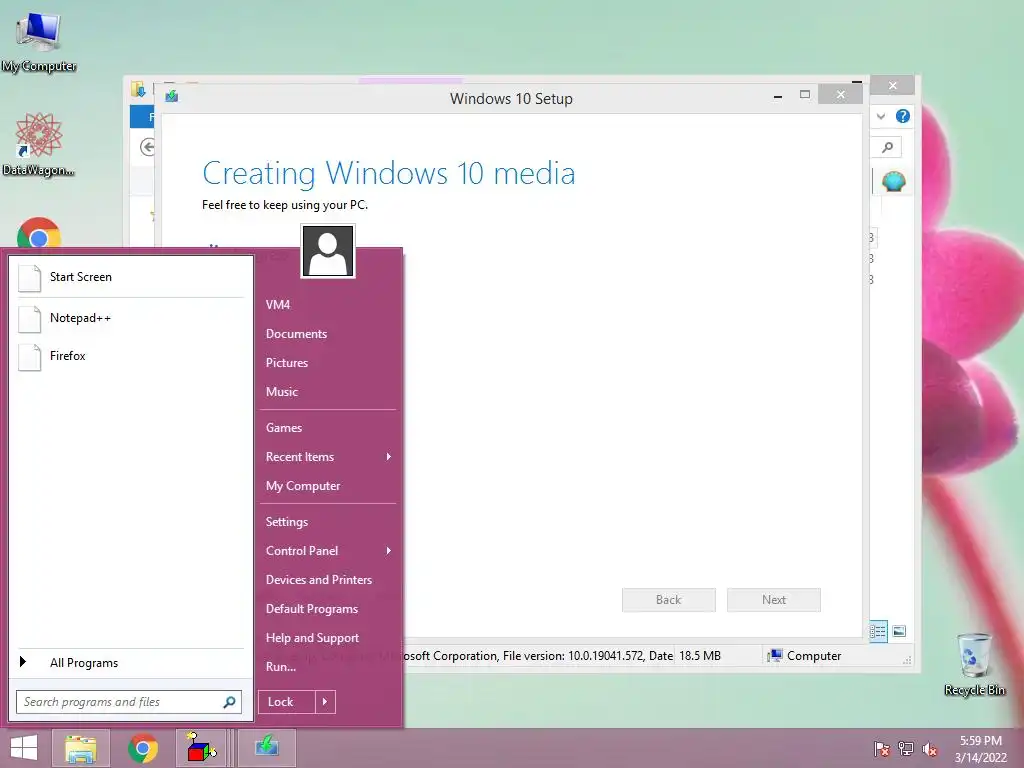Open the DataWagon desktop shortcut
This screenshot has width=1024, height=768.
tap(39, 144)
